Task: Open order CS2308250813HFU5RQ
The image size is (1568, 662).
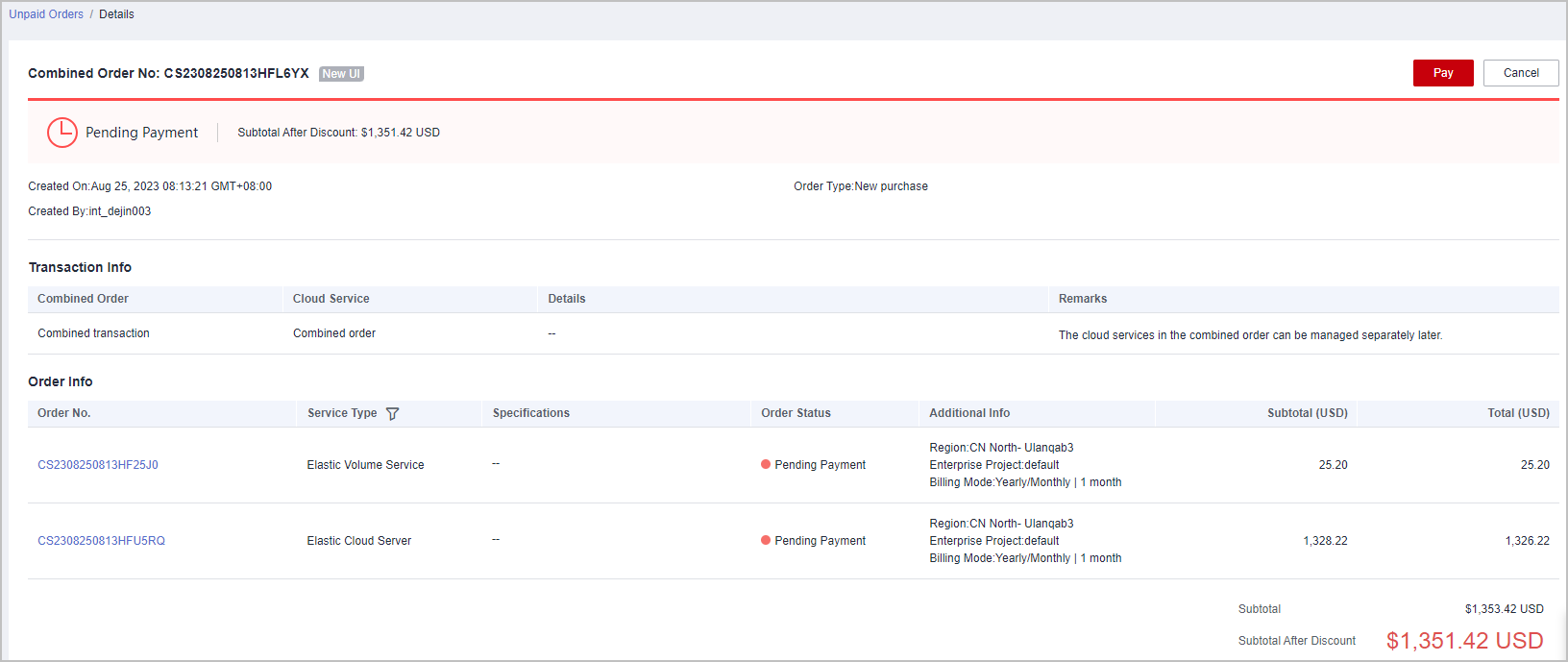Action: (101, 541)
